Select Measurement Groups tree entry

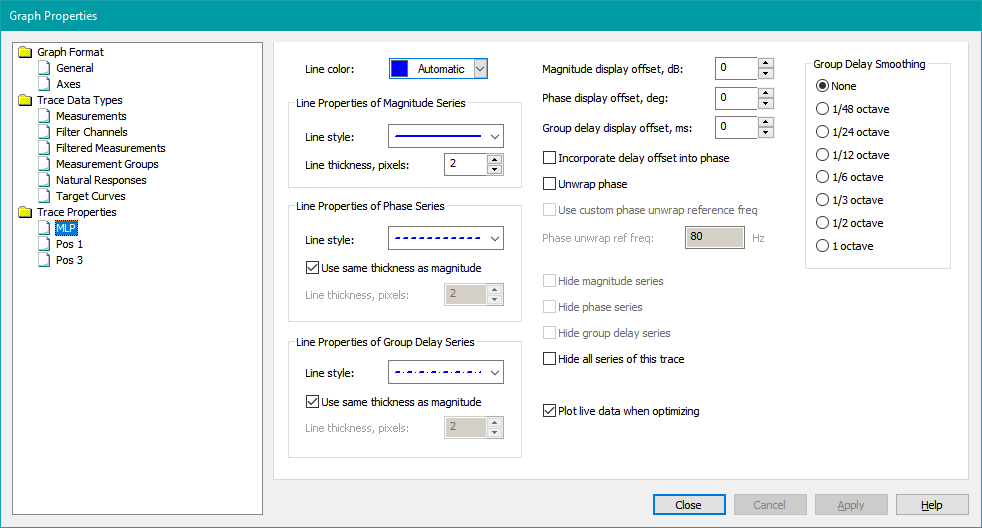pyautogui.click(x=107, y=164)
